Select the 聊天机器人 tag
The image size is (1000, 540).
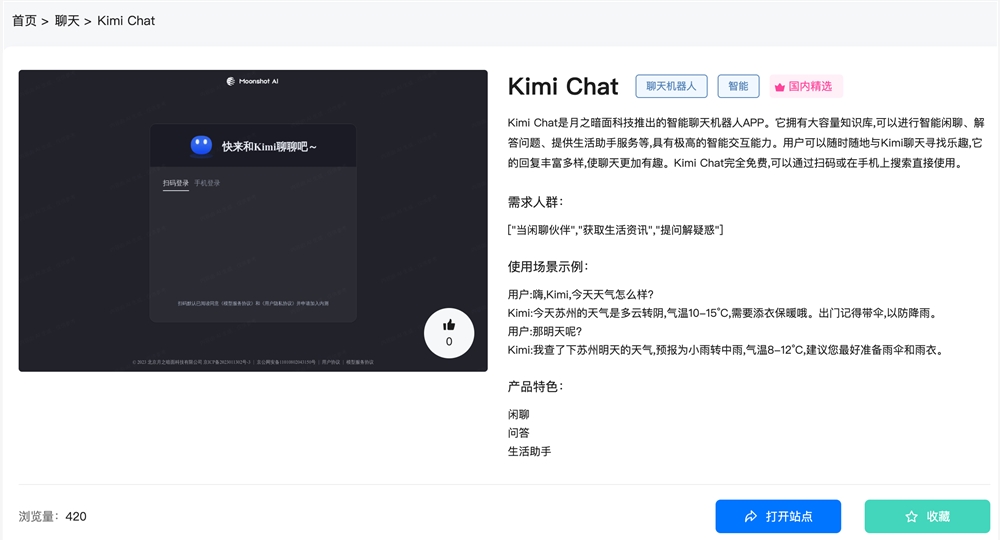click(671, 86)
